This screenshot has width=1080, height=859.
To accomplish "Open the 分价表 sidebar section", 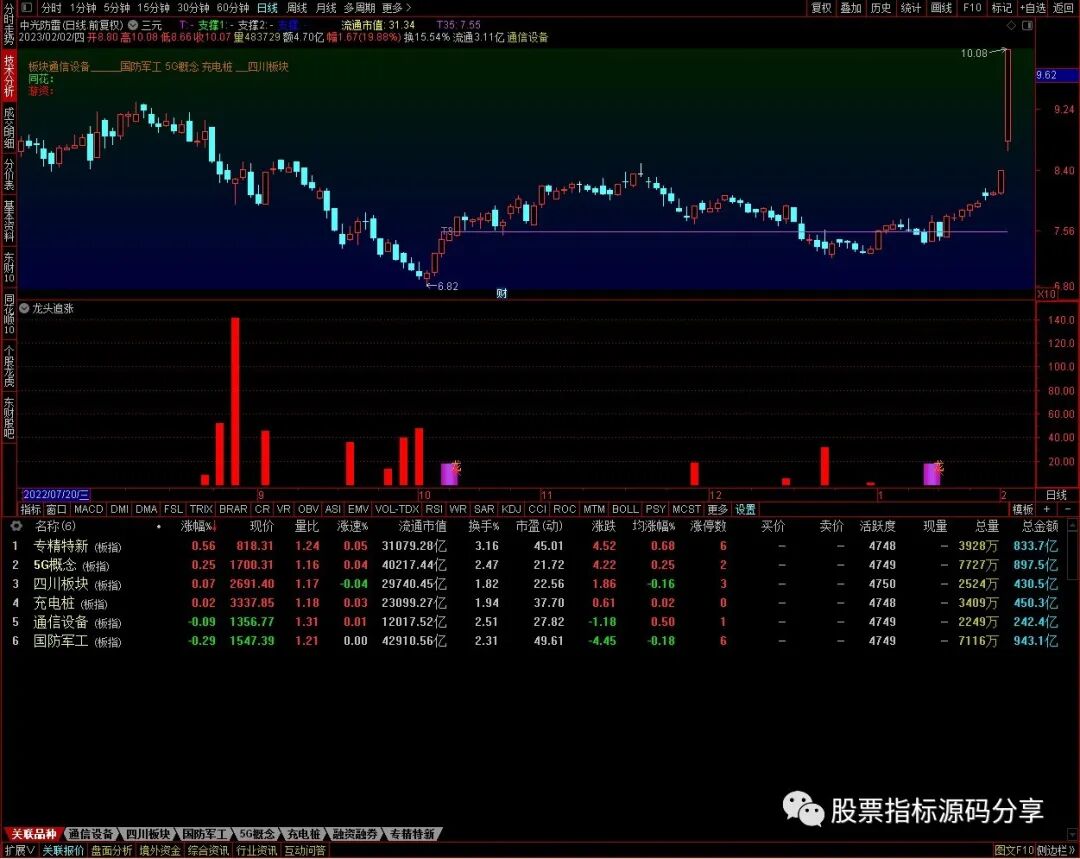I will click(8, 174).
